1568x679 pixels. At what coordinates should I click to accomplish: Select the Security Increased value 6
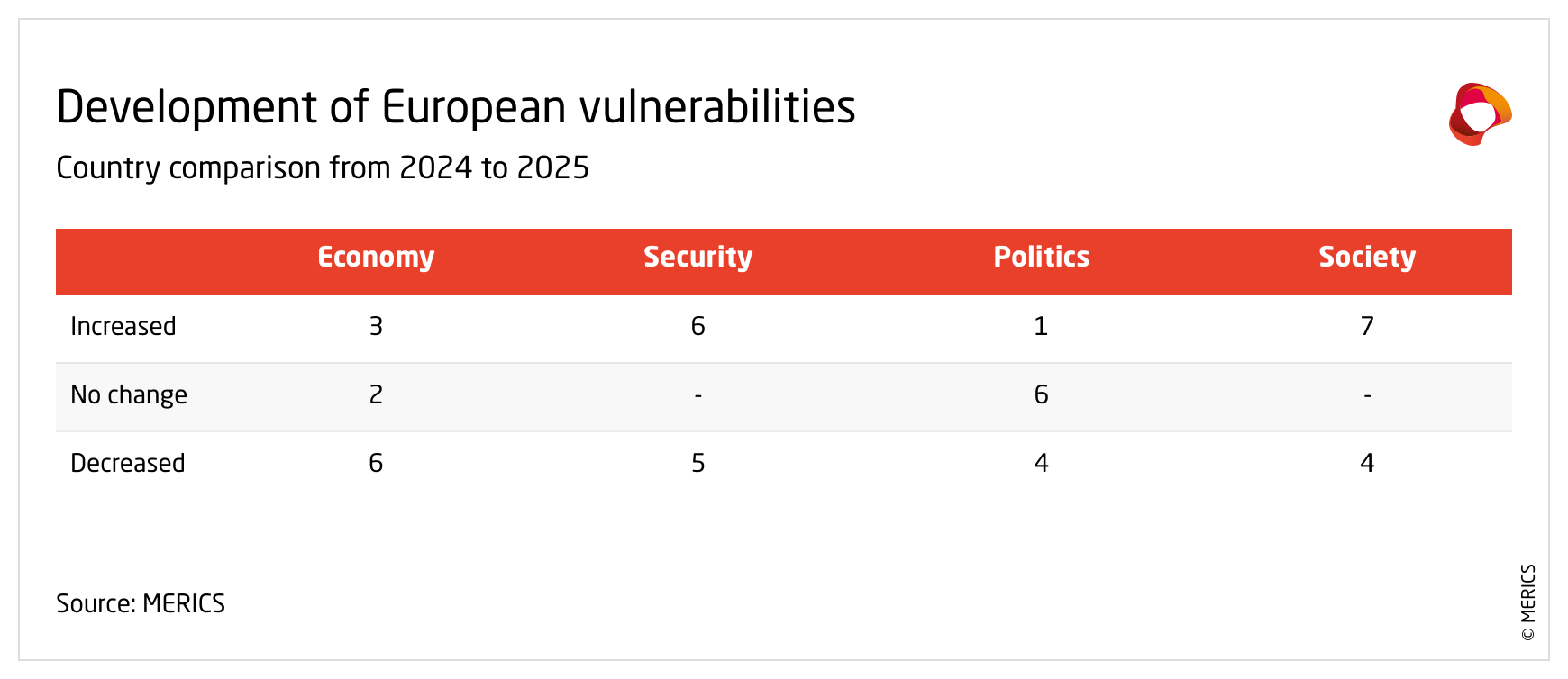[x=697, y=326]
